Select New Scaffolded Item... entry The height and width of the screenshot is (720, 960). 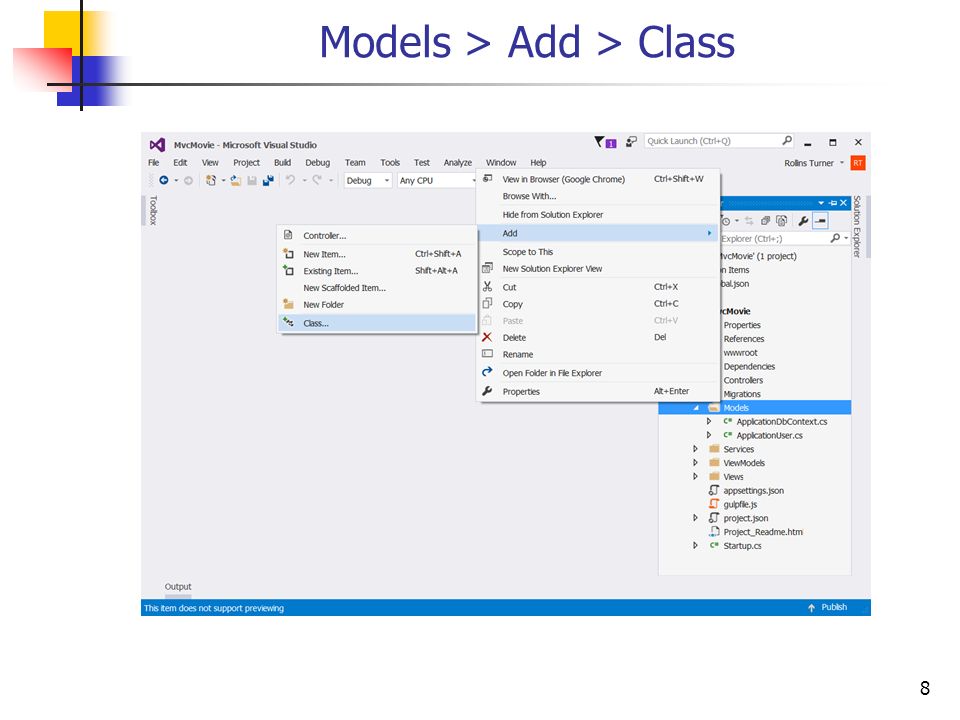[x=377, y=288]
